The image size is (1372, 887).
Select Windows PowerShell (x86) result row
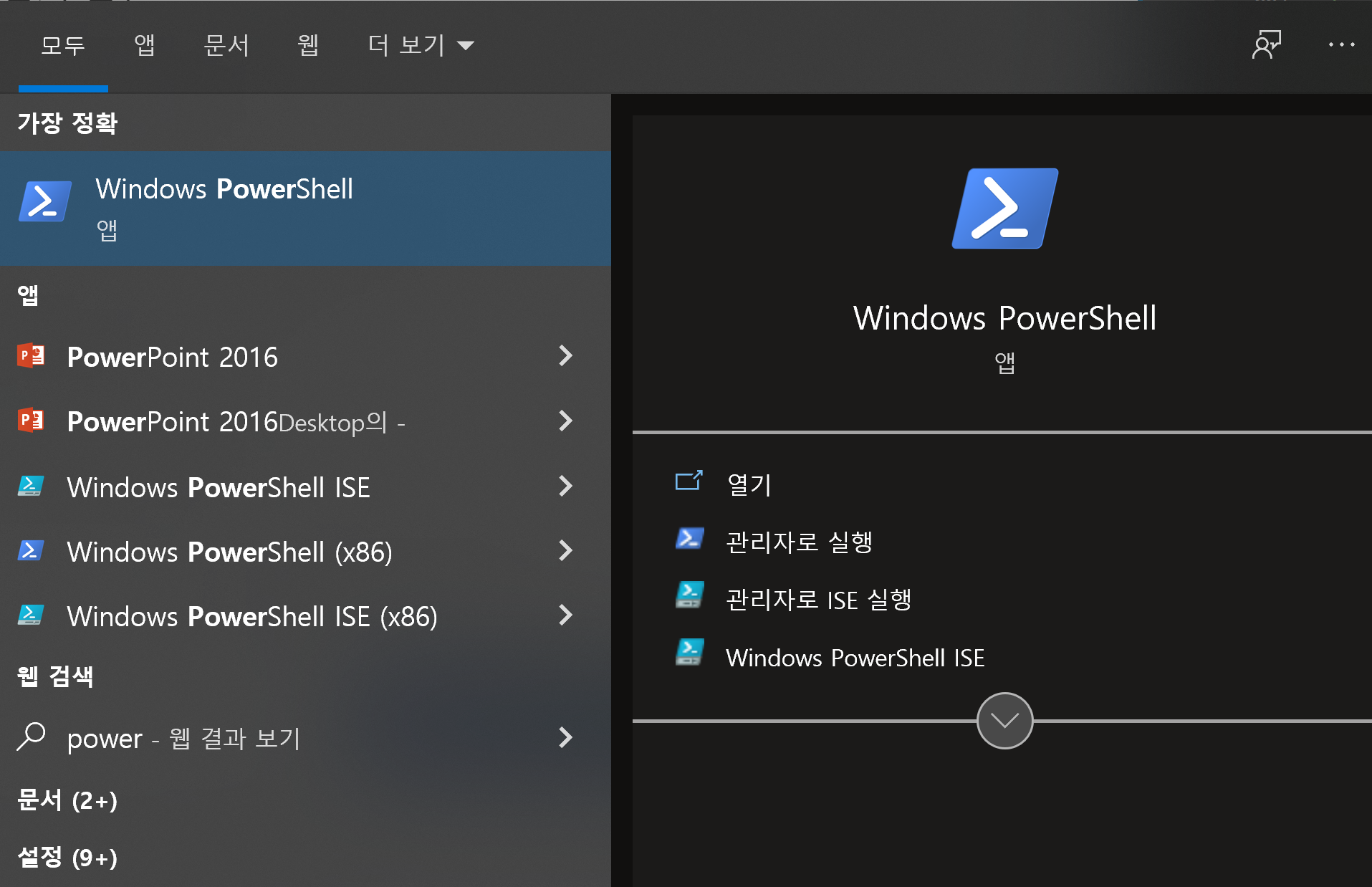305,551
